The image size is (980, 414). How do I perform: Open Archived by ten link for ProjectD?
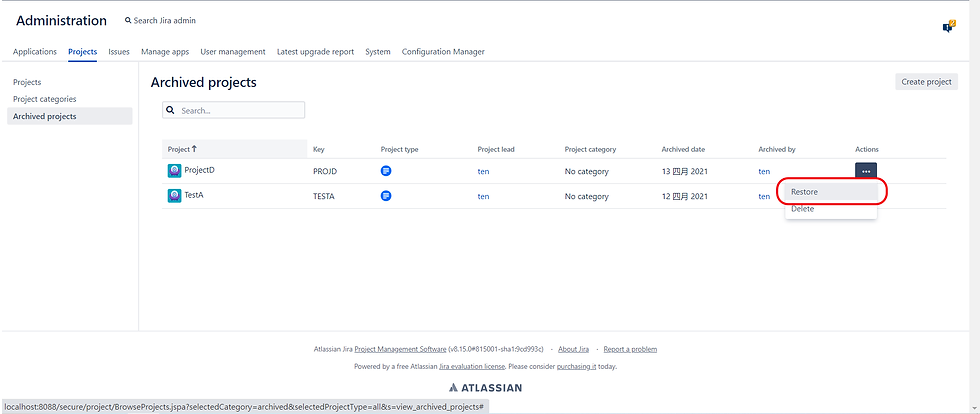[x=764, y=171]
